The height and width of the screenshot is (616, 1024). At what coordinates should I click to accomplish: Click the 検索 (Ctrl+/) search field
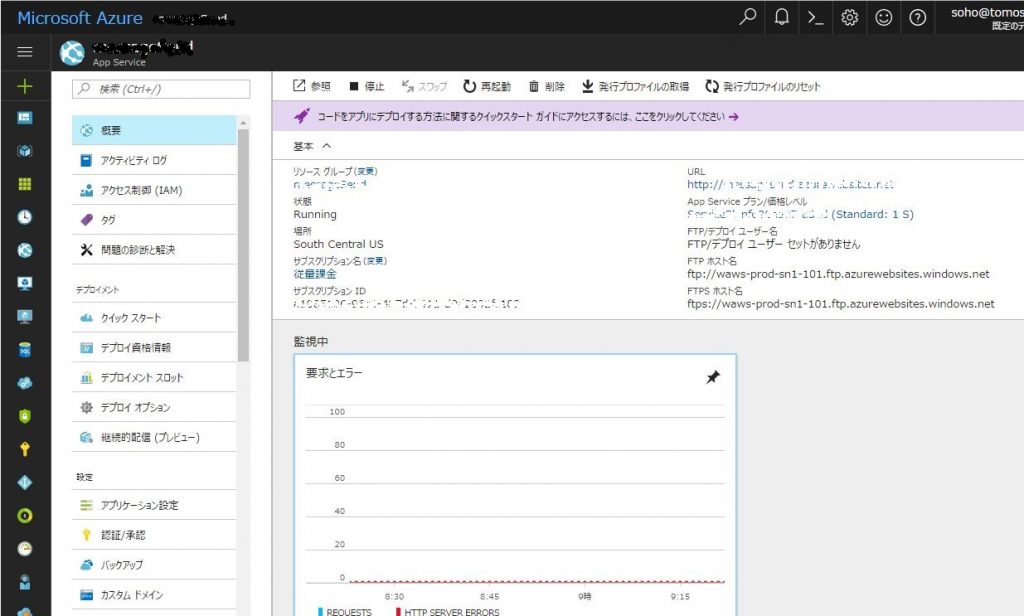160,89
